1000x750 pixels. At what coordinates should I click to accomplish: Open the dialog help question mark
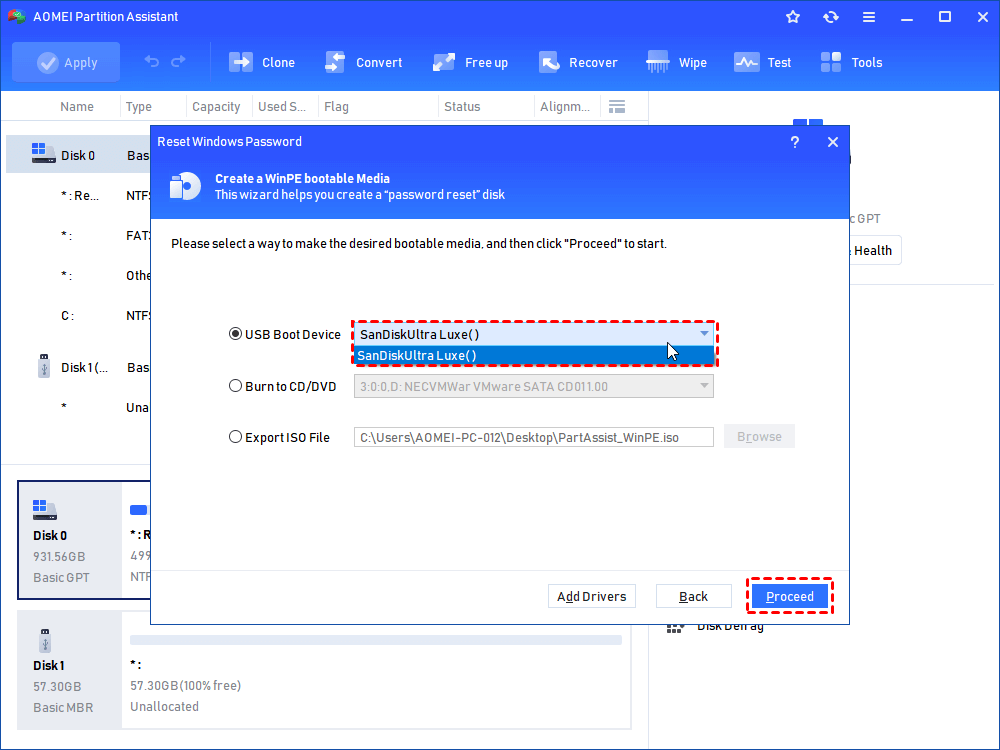click(x=795, y=142)
